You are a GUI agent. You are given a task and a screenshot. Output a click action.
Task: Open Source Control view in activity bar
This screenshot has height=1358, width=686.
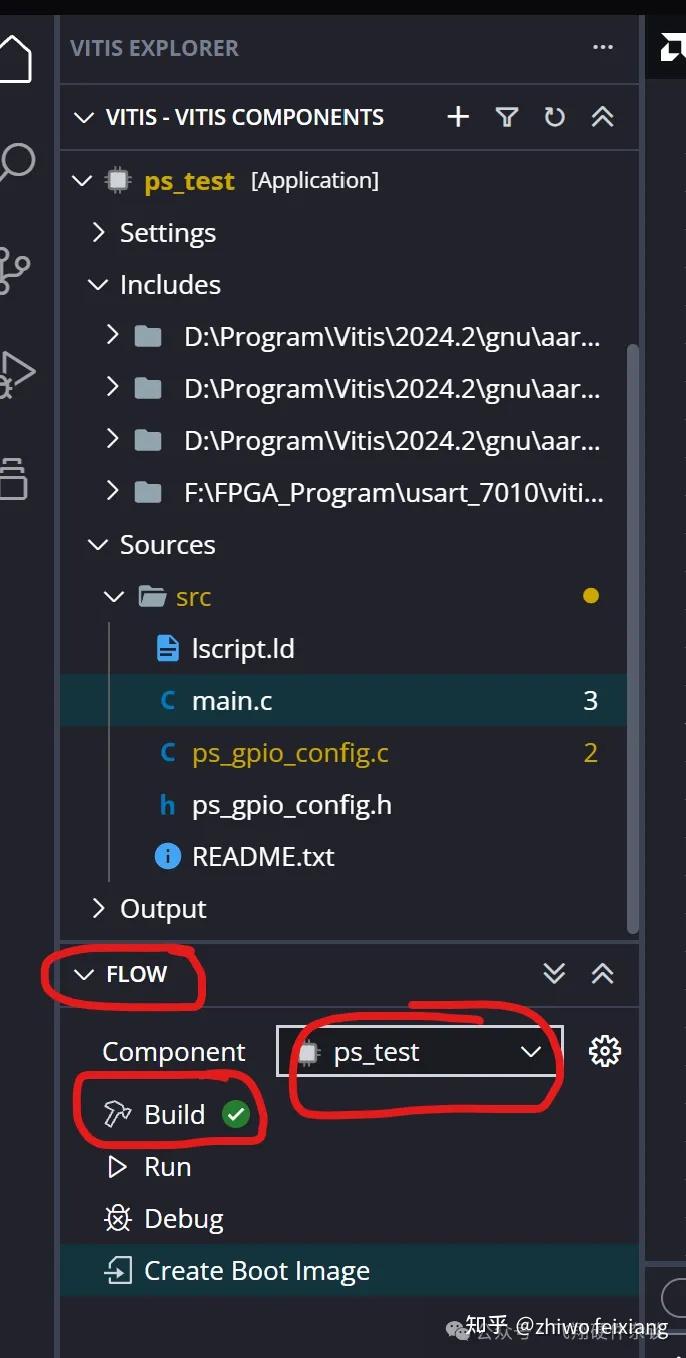pos(14,270)
